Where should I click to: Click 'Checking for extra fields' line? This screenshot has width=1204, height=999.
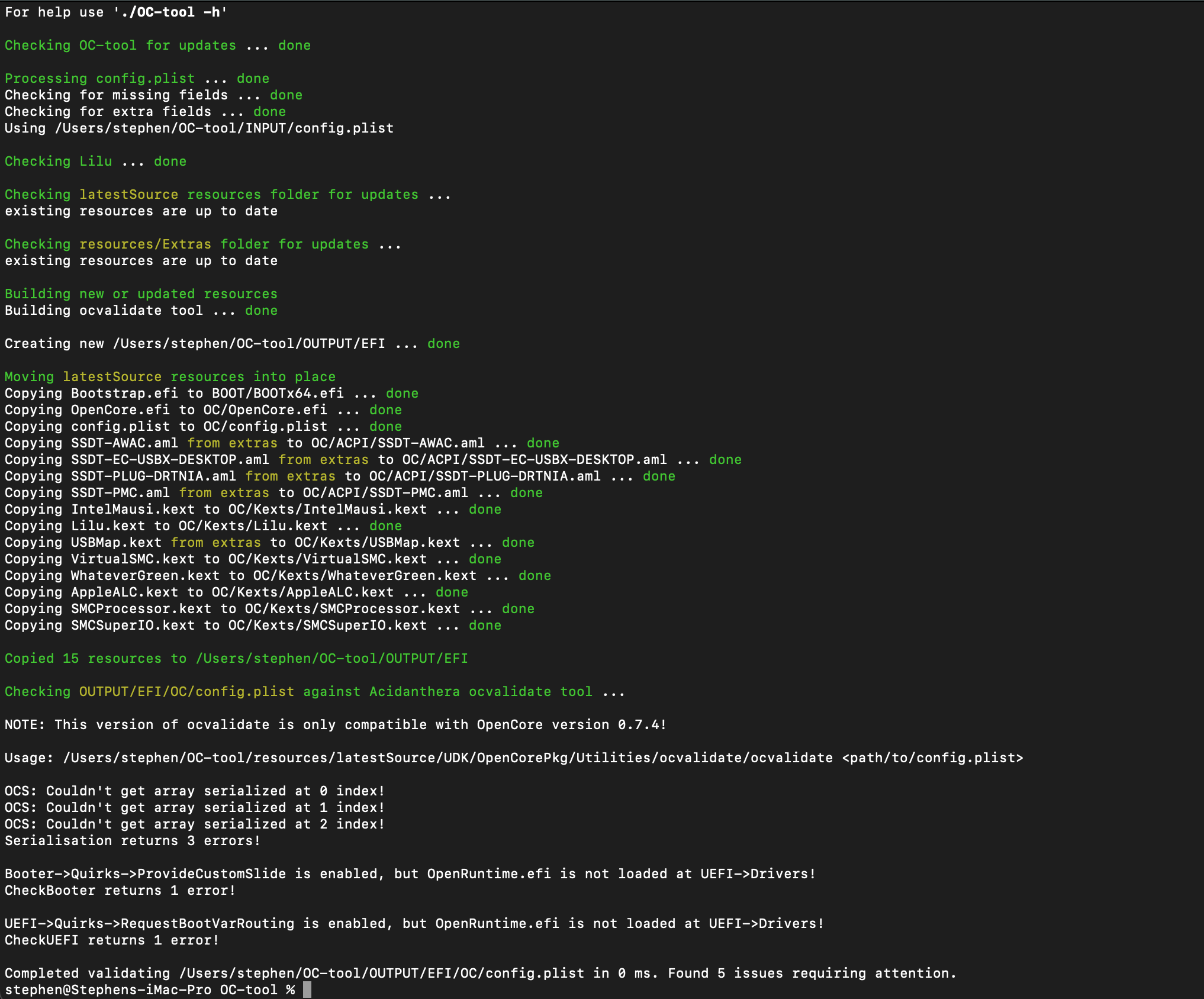click(145, 111)
